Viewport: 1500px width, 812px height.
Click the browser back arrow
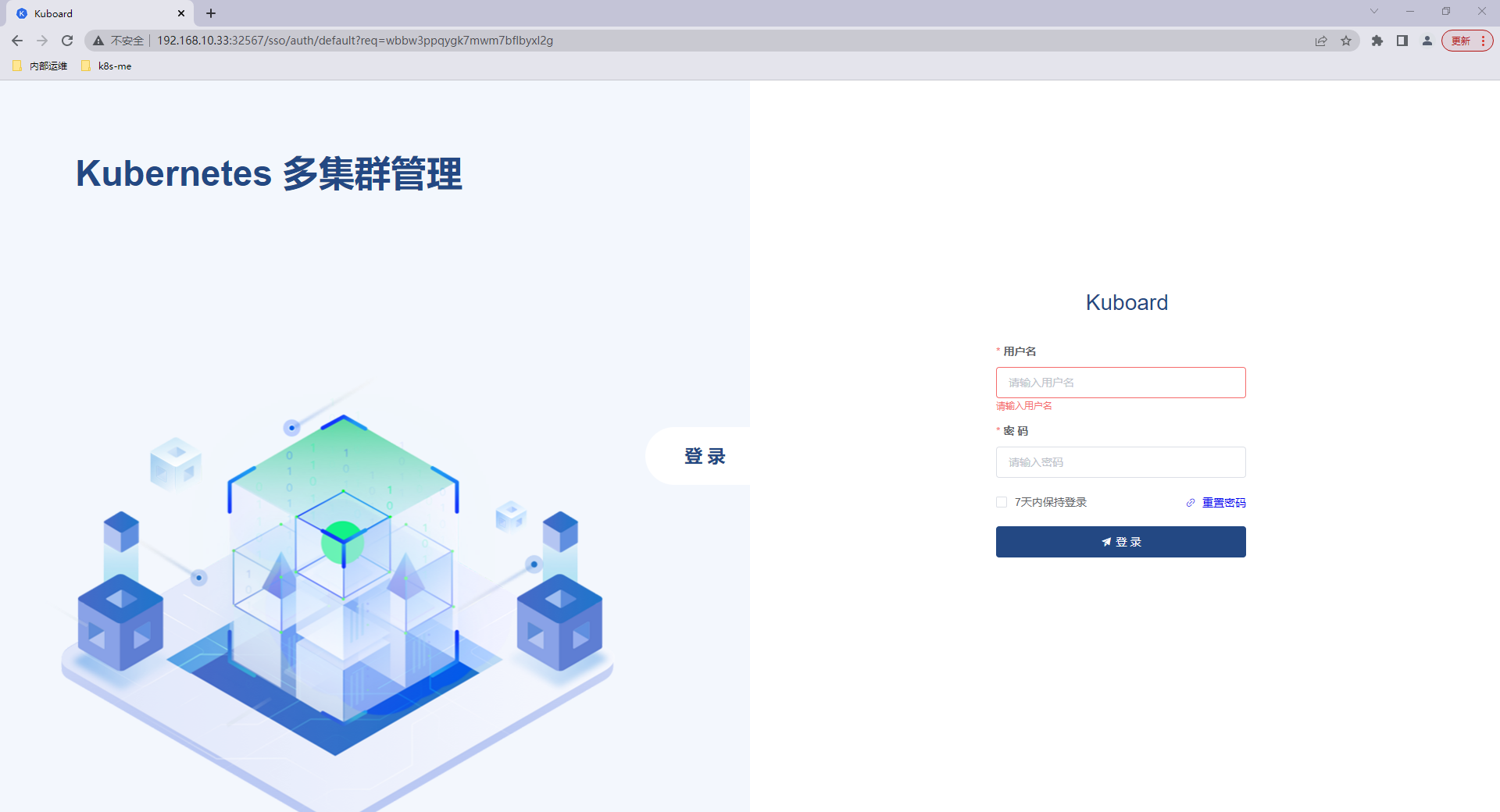[x=17, y=41]
